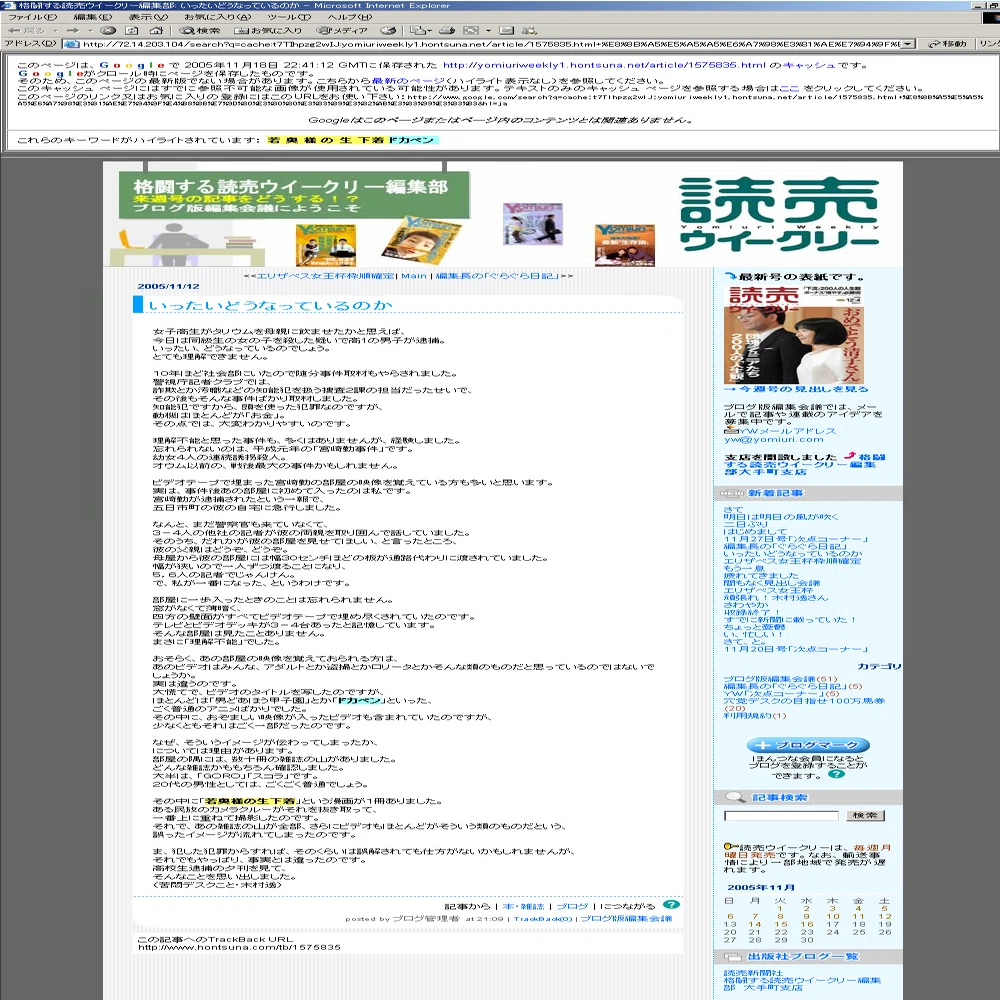Image resolution: width=1000 pixels, height=1000 pixels.
Task: Open the 最新のページ link
Action: click(407, 81)
